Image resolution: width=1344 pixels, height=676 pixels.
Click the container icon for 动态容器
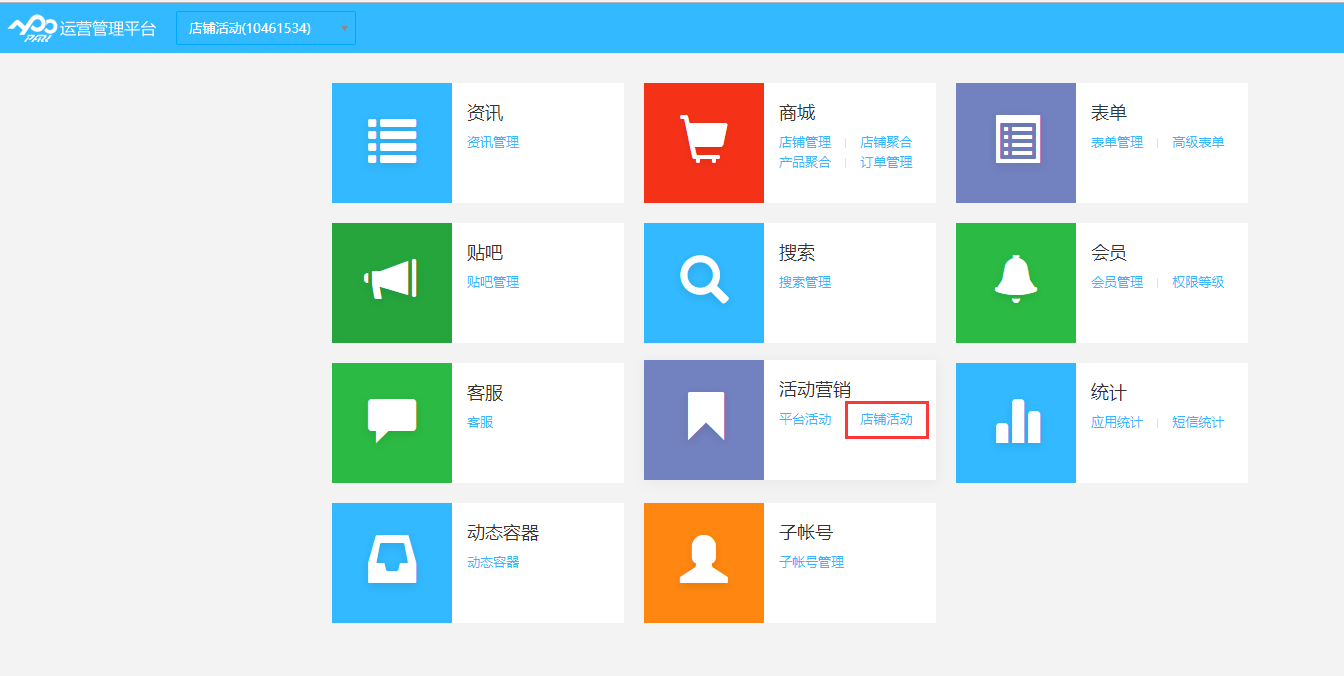pos(391,562)
